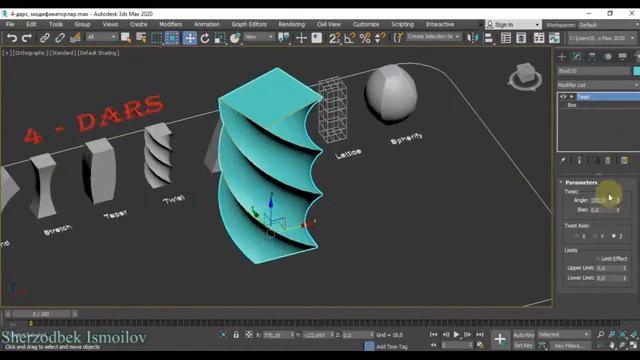Viewport: 640px width, 360px height.
Task: Open the Rendering menu
Action: (291, 24)
